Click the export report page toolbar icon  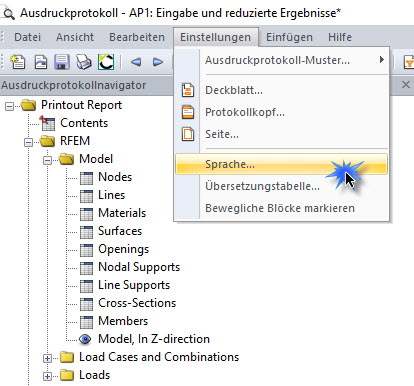tap(41, 62)
